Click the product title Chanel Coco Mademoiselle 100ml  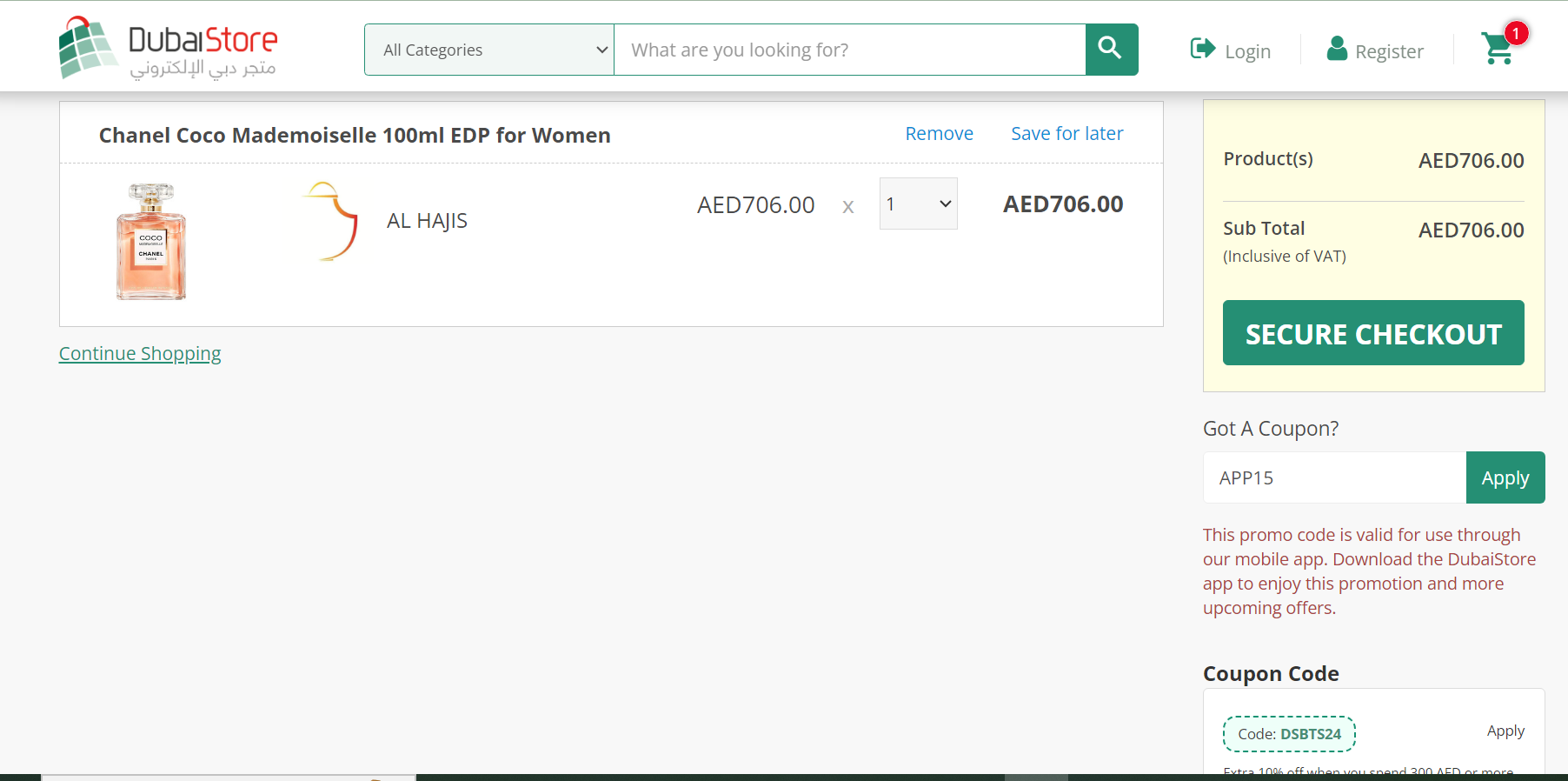355,135
